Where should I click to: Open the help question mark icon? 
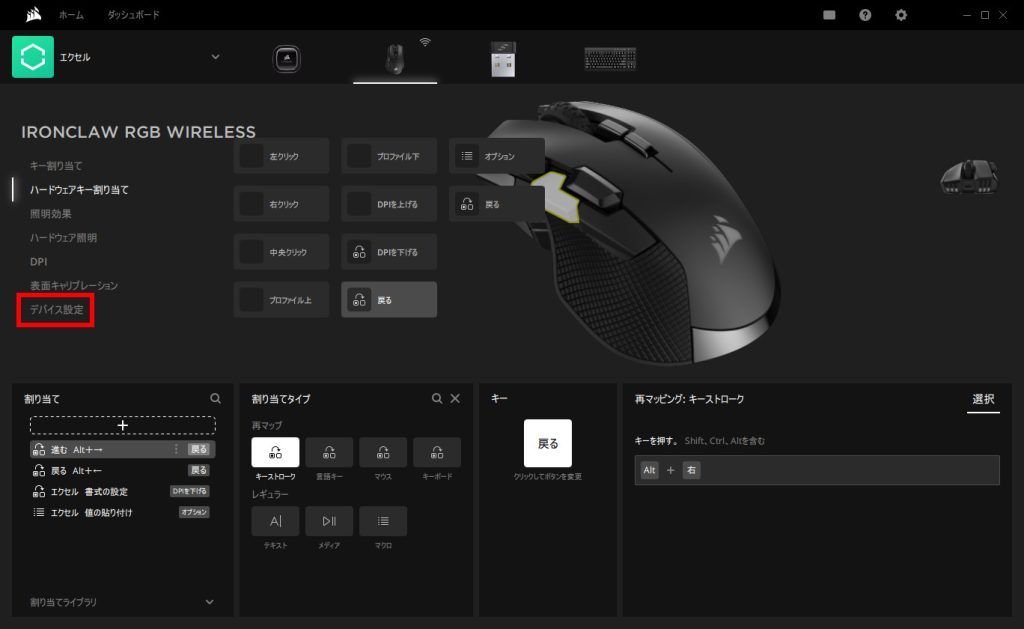click(x=865, y=15)
